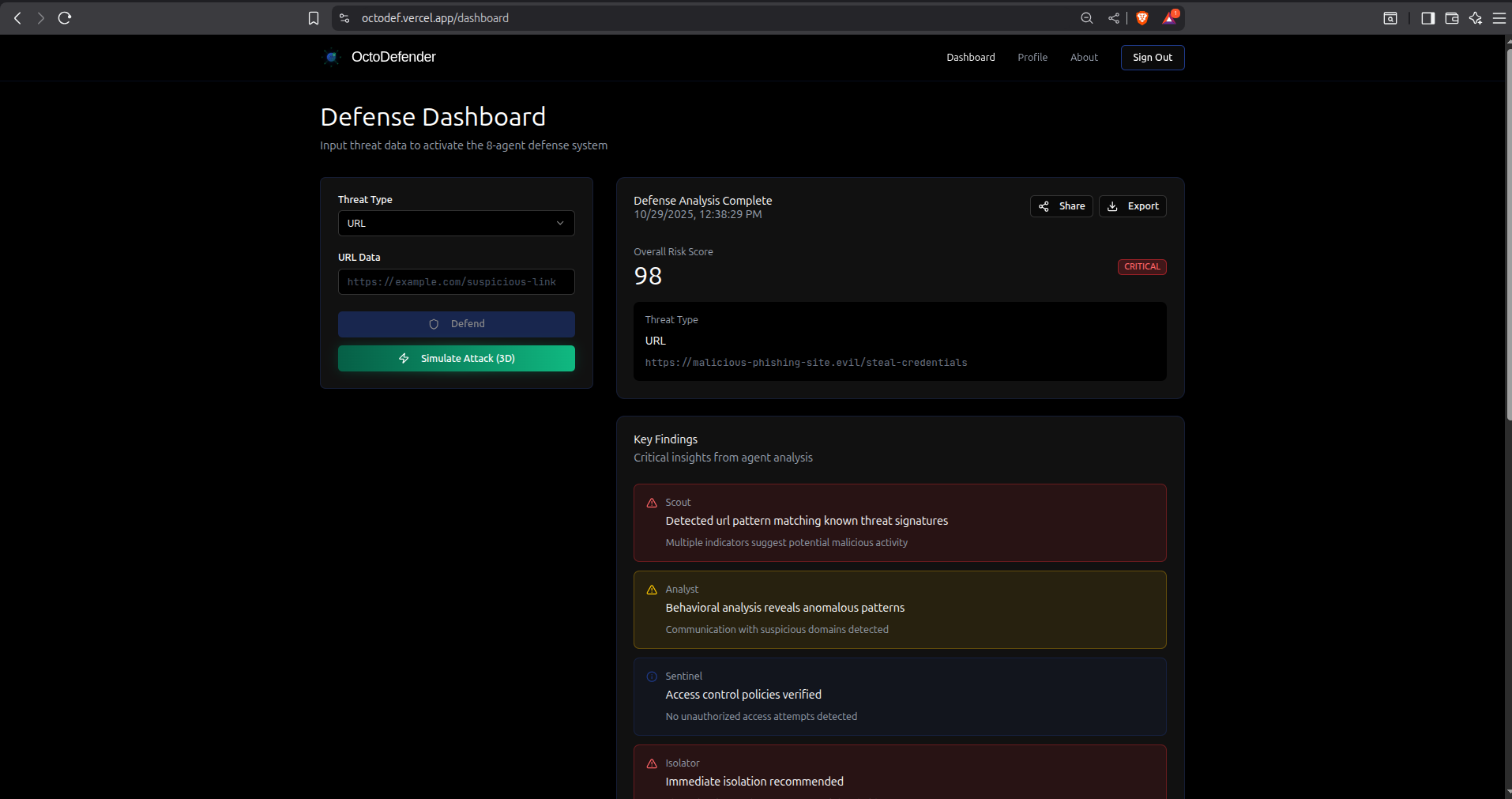Click the browser address bar URL
This screenshot has height=799, width=1512.
pos(435,18)
